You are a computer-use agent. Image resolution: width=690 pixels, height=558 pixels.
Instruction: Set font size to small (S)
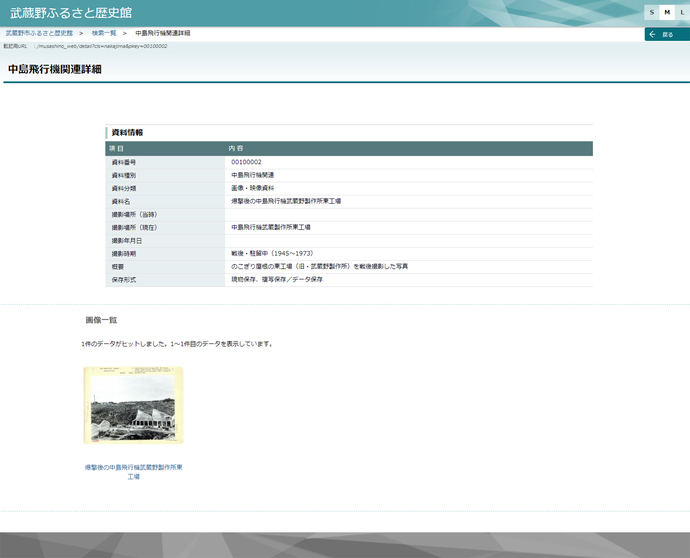point(652,12)
